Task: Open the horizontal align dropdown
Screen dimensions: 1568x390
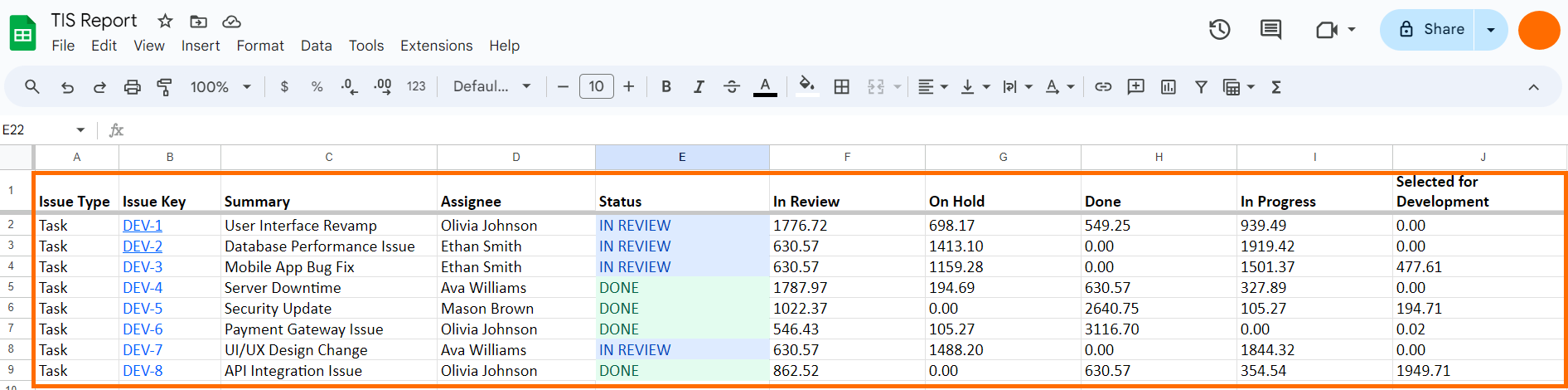Action: coord(932,87)
